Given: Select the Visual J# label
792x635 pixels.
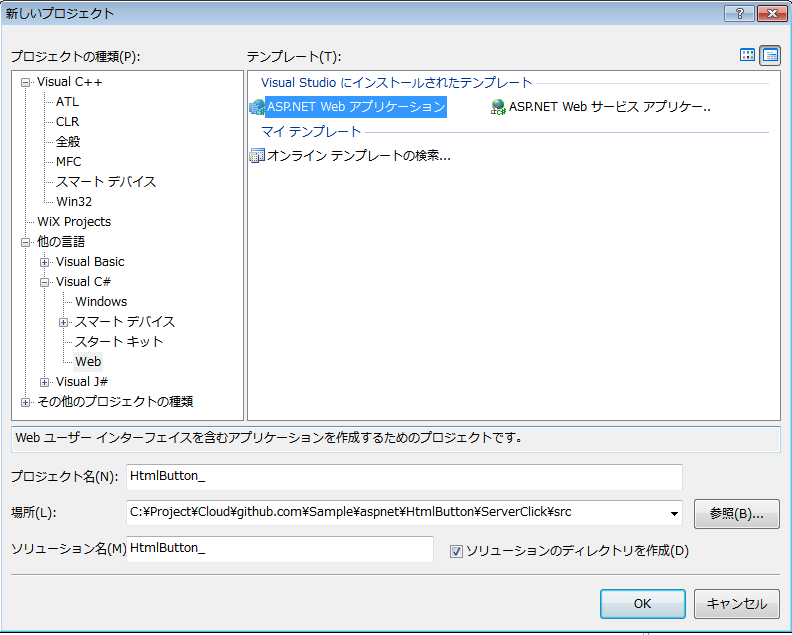Looking at the screenshot, I should pyautogui.click(x=82, y=381).
